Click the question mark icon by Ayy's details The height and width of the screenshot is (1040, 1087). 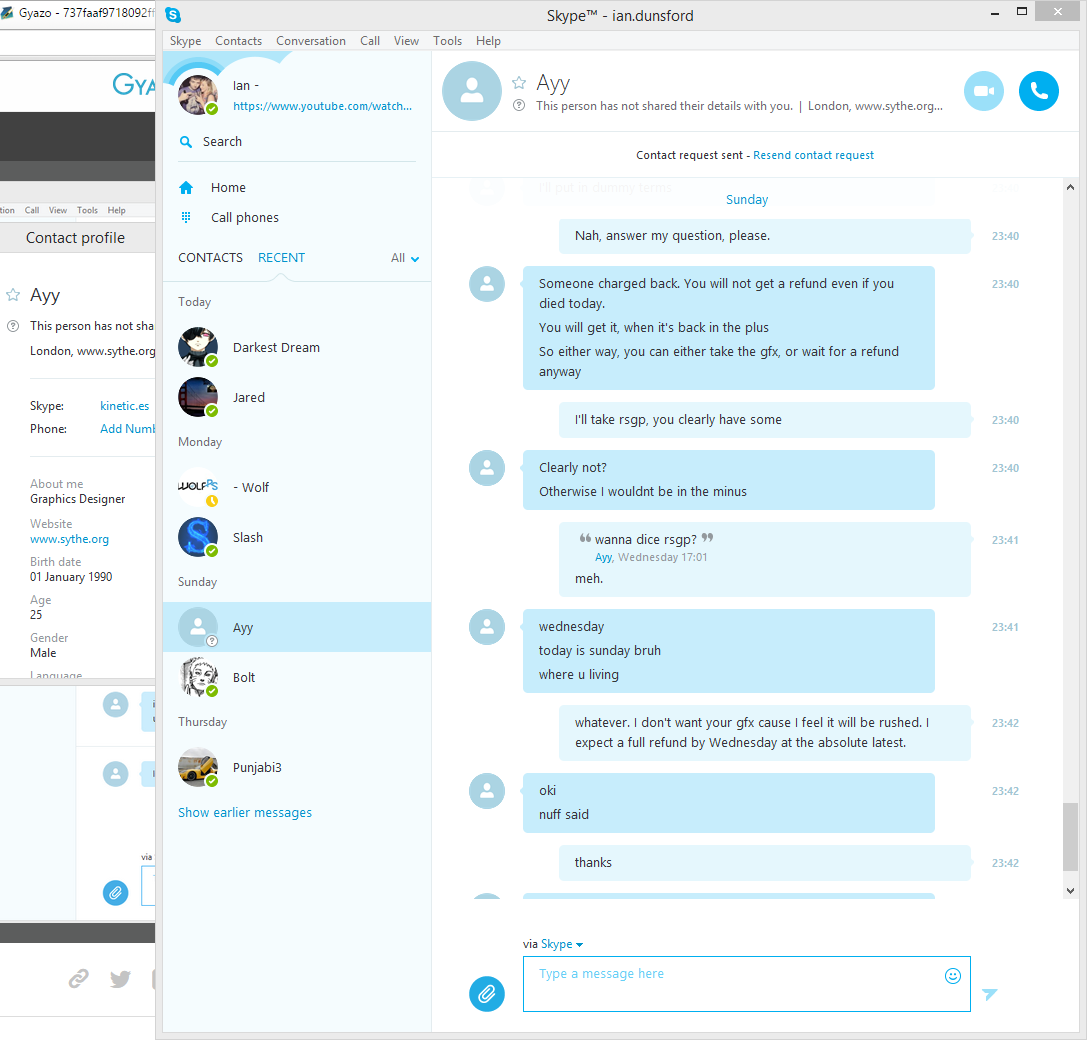point(519,105)
